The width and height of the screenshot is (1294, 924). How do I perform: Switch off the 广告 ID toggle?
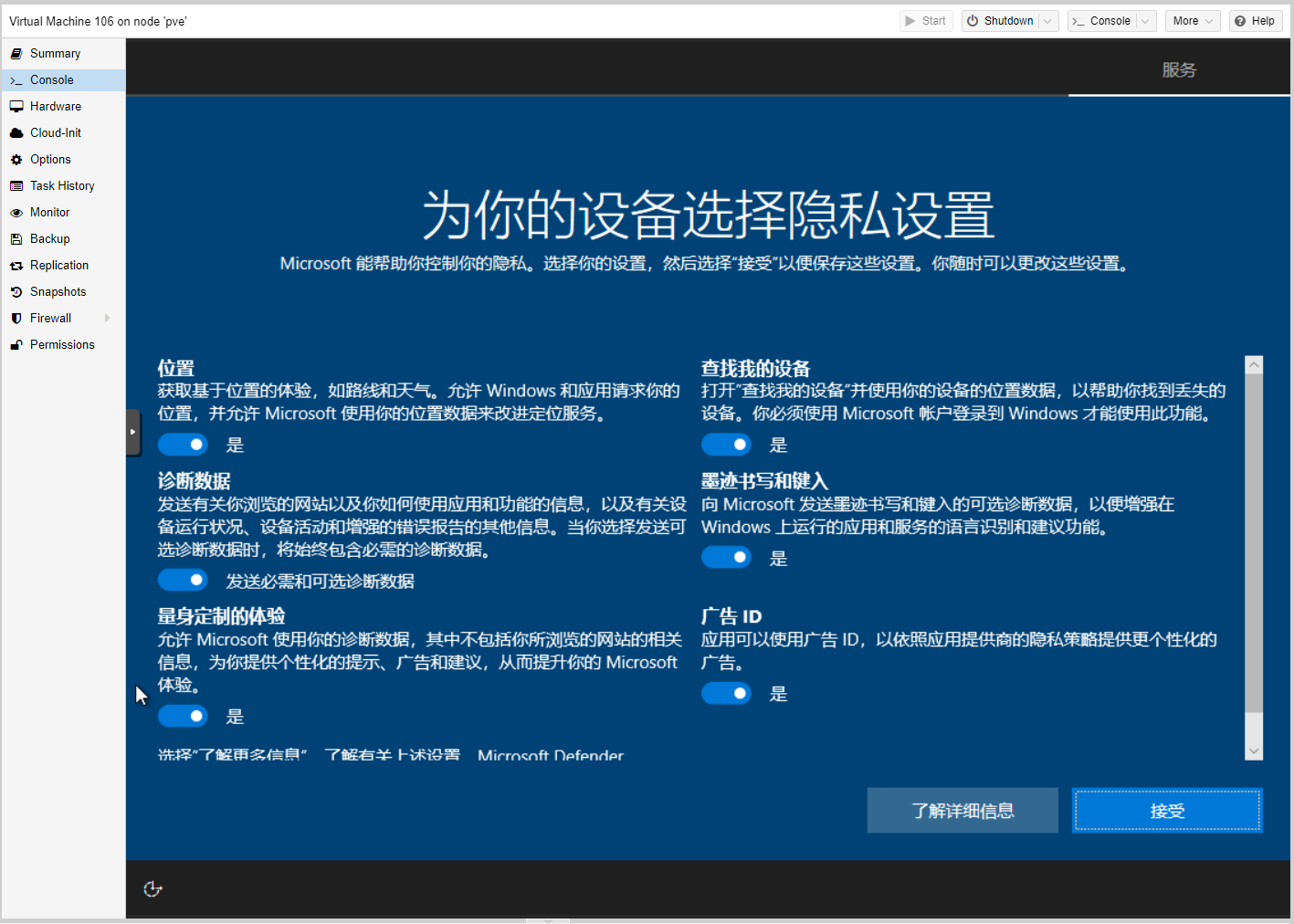[x=726, y=694]
